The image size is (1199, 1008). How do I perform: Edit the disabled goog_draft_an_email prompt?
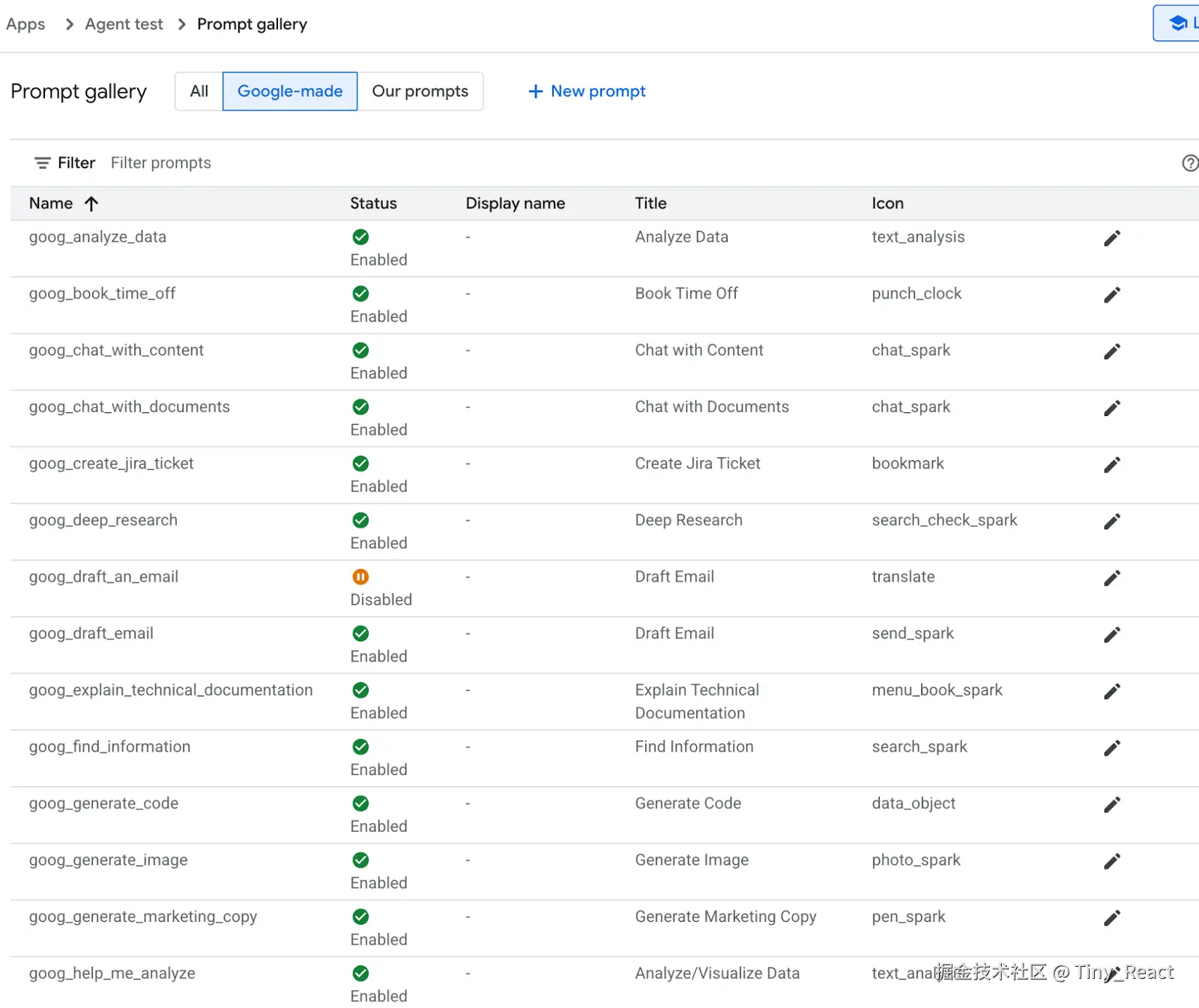pos(1112,578)
